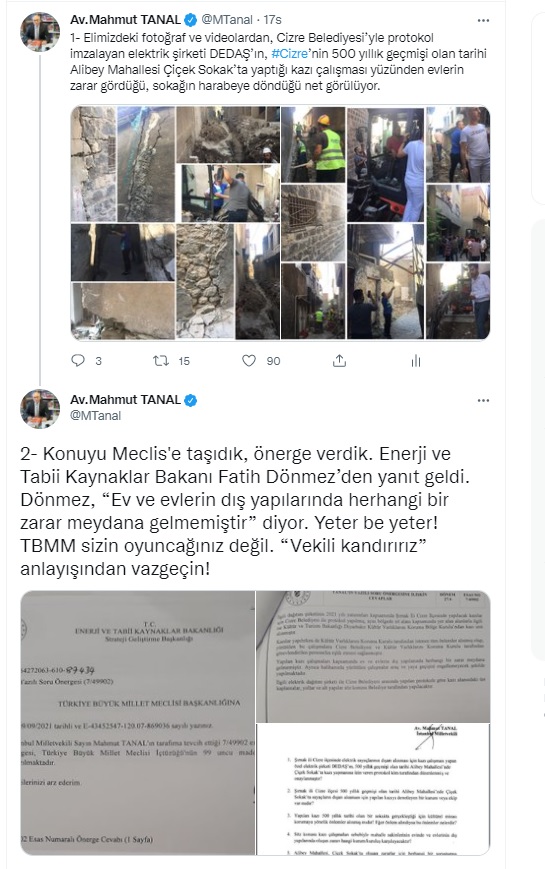The height and width of the screenshot is (869, 545).
Task: Open the upper-right ministry answer document image
Action: tap(373, 656)
